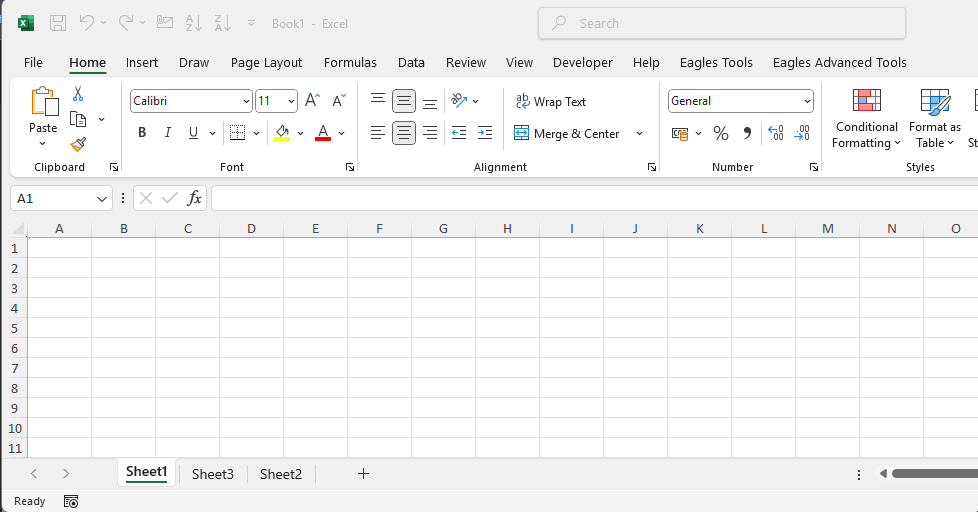
Task: Click the horizontal scrollbar thumb
Action: pyautogui.click(x=934, y=474)
